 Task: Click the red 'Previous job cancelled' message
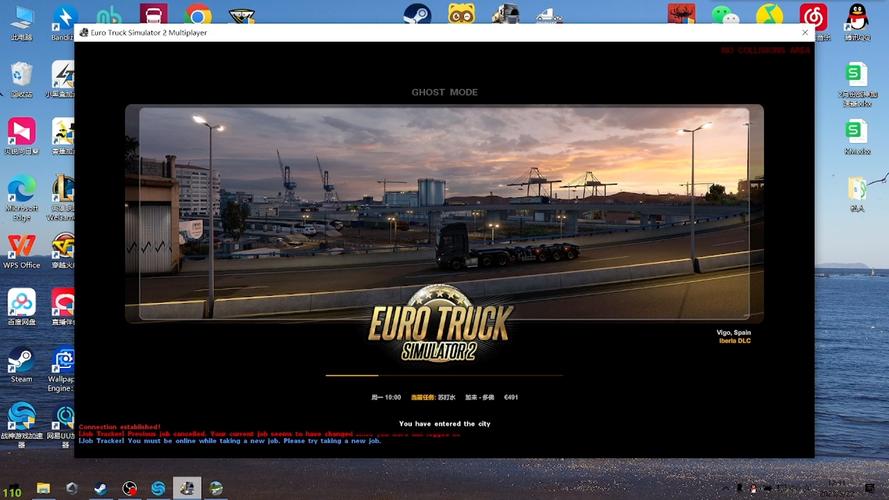269,434
